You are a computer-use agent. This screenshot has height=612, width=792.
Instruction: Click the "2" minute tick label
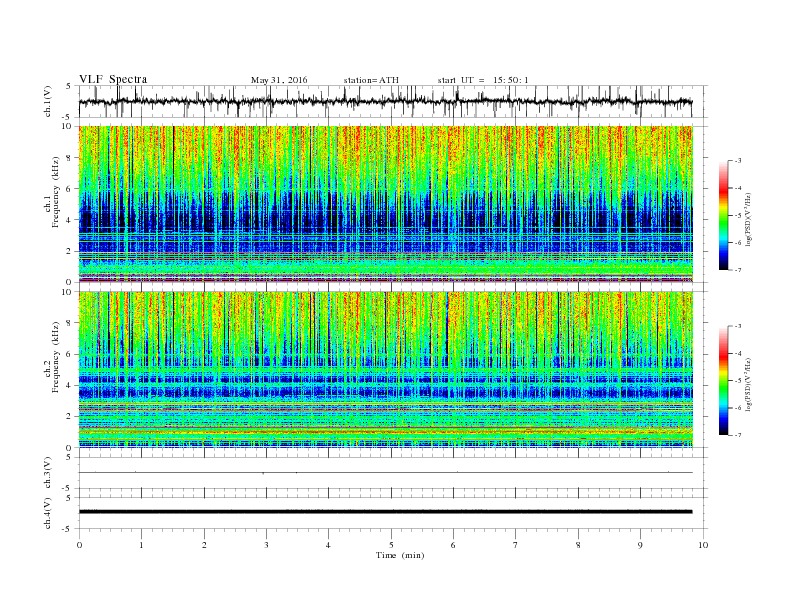(x=204, y=545)
